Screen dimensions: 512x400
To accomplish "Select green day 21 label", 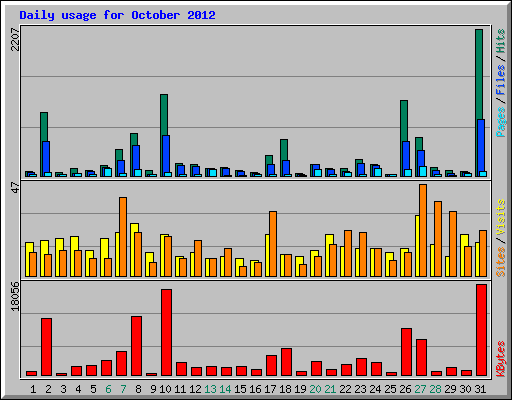I will click(330, 389).
